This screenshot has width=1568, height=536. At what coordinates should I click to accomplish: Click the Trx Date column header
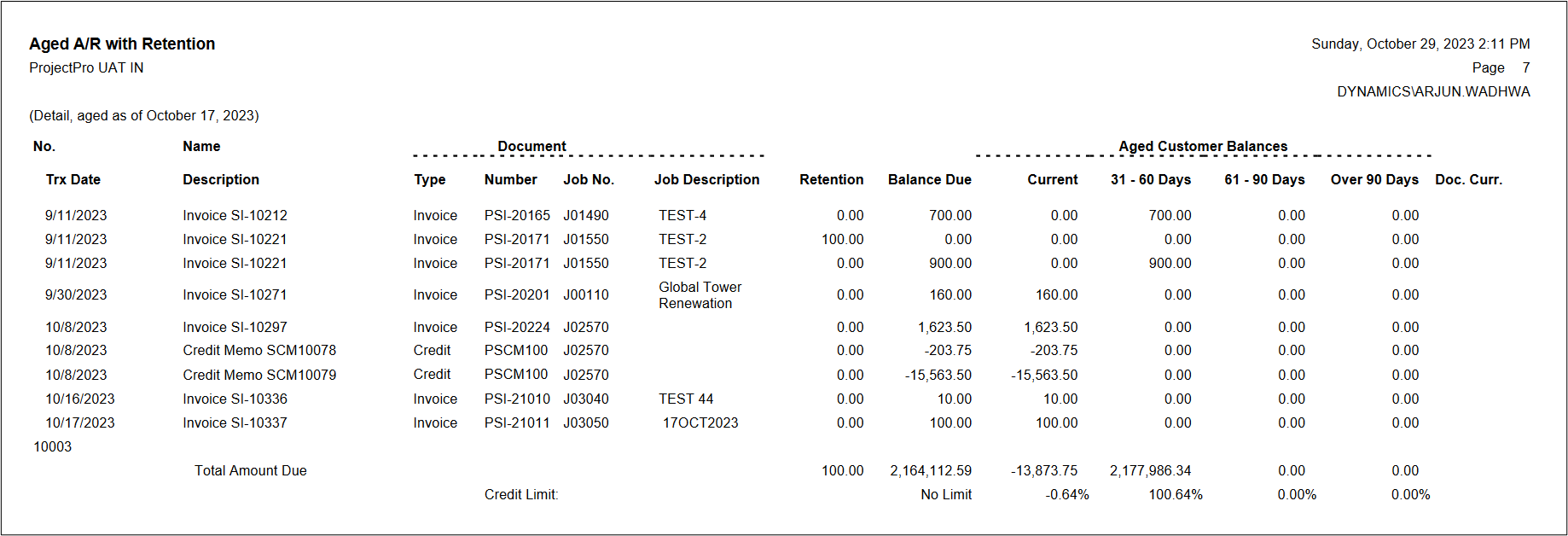coord(73,180)
